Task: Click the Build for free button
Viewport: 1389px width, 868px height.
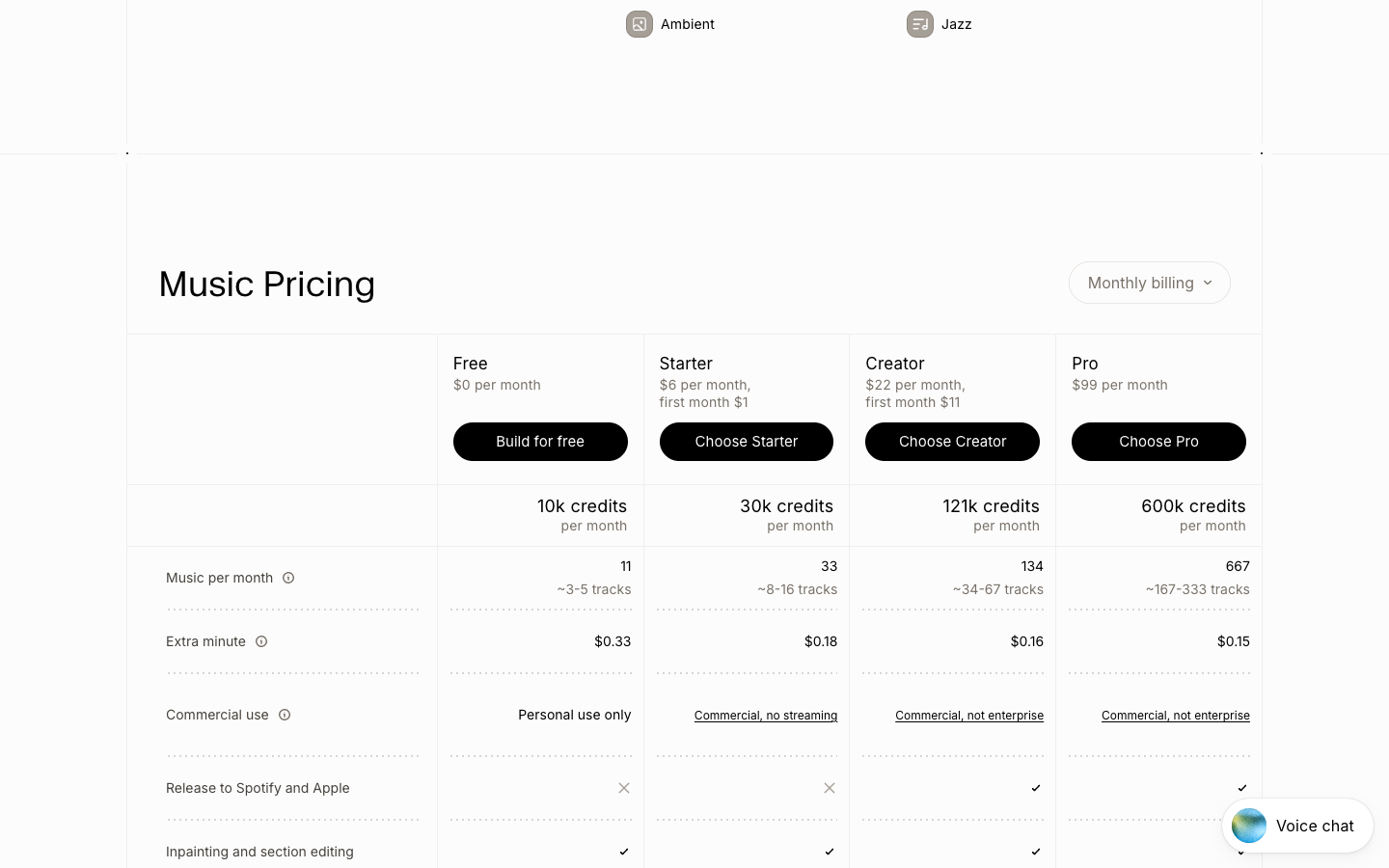Action: click(540, 442)
